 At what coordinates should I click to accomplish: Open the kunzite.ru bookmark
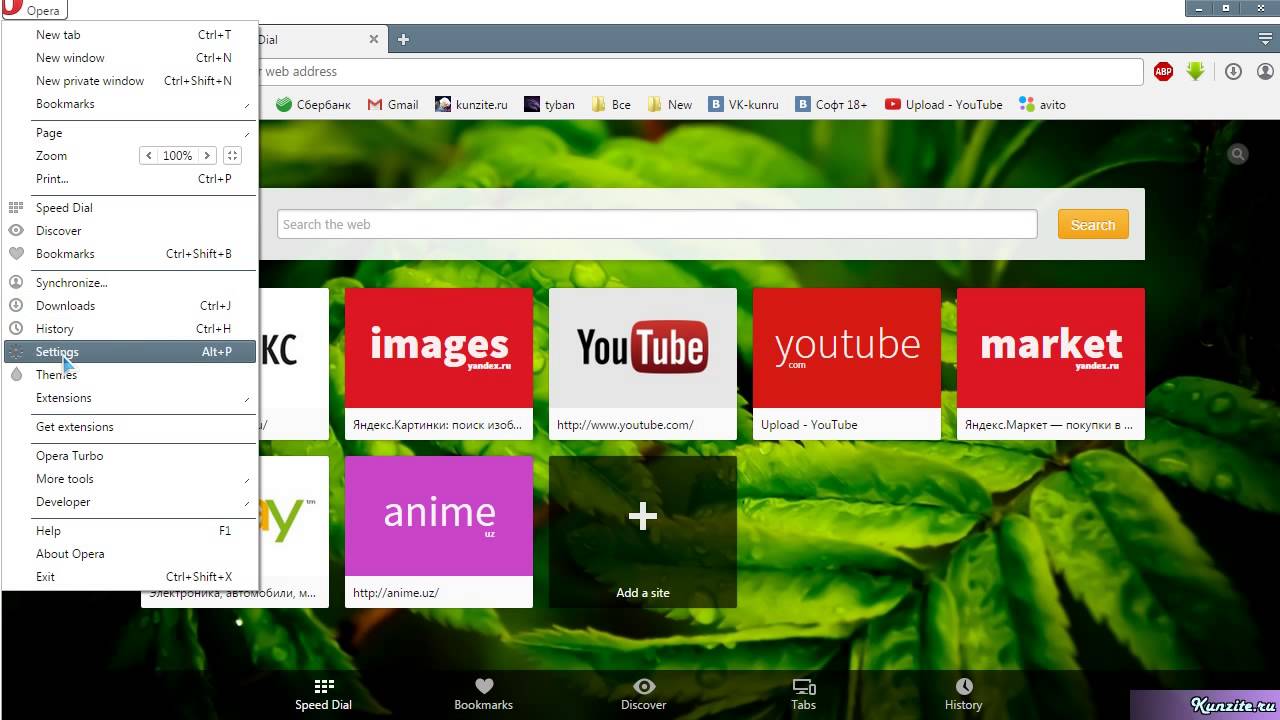[471, 104]
